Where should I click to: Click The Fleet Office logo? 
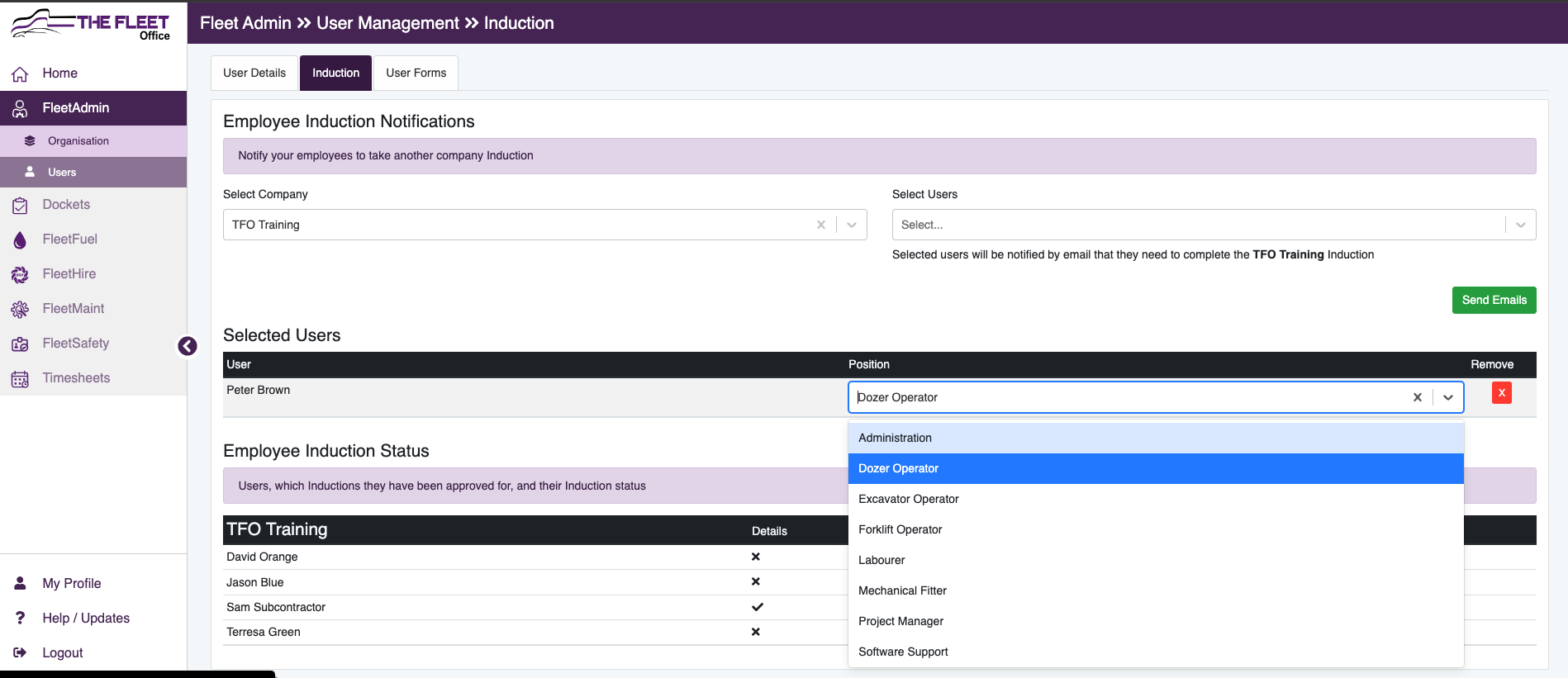91,24
